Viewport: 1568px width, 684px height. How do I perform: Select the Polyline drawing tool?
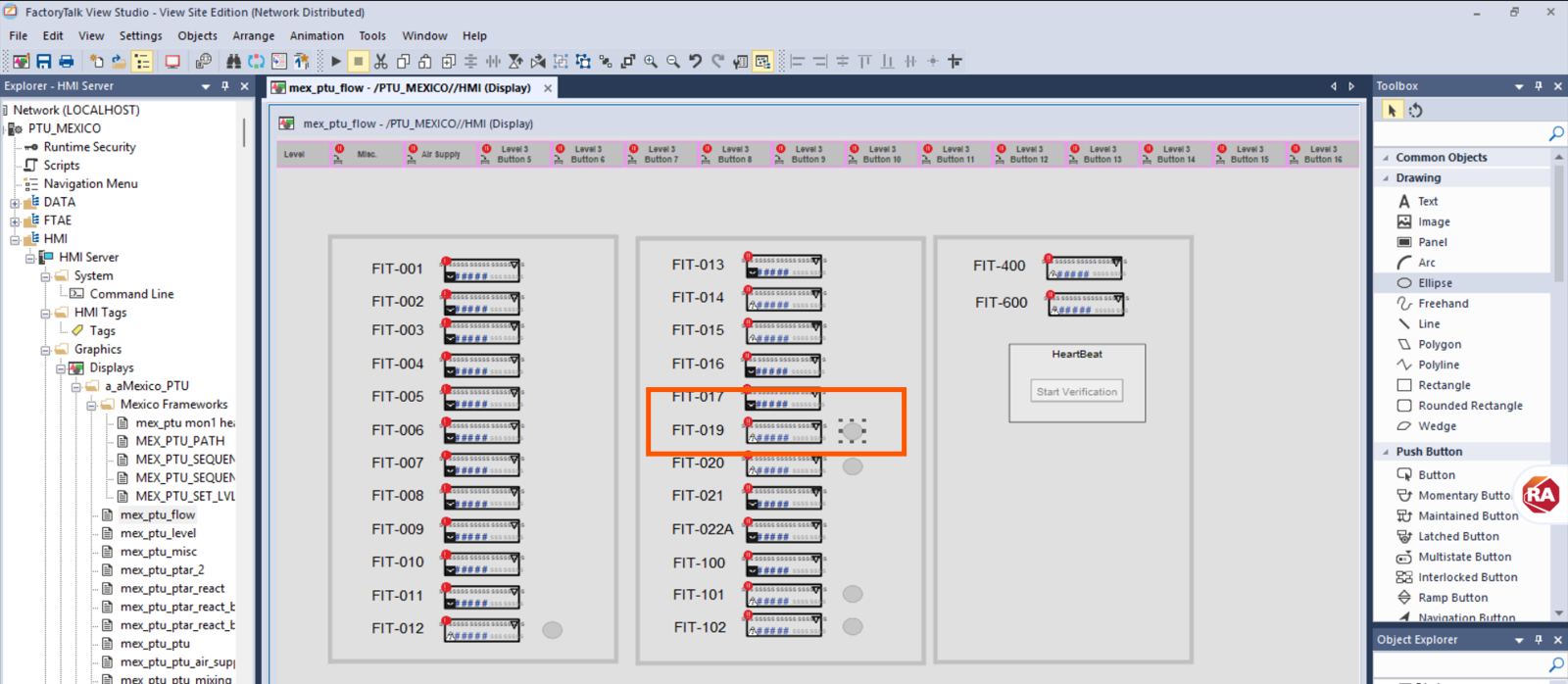(x=1438, y=365)
